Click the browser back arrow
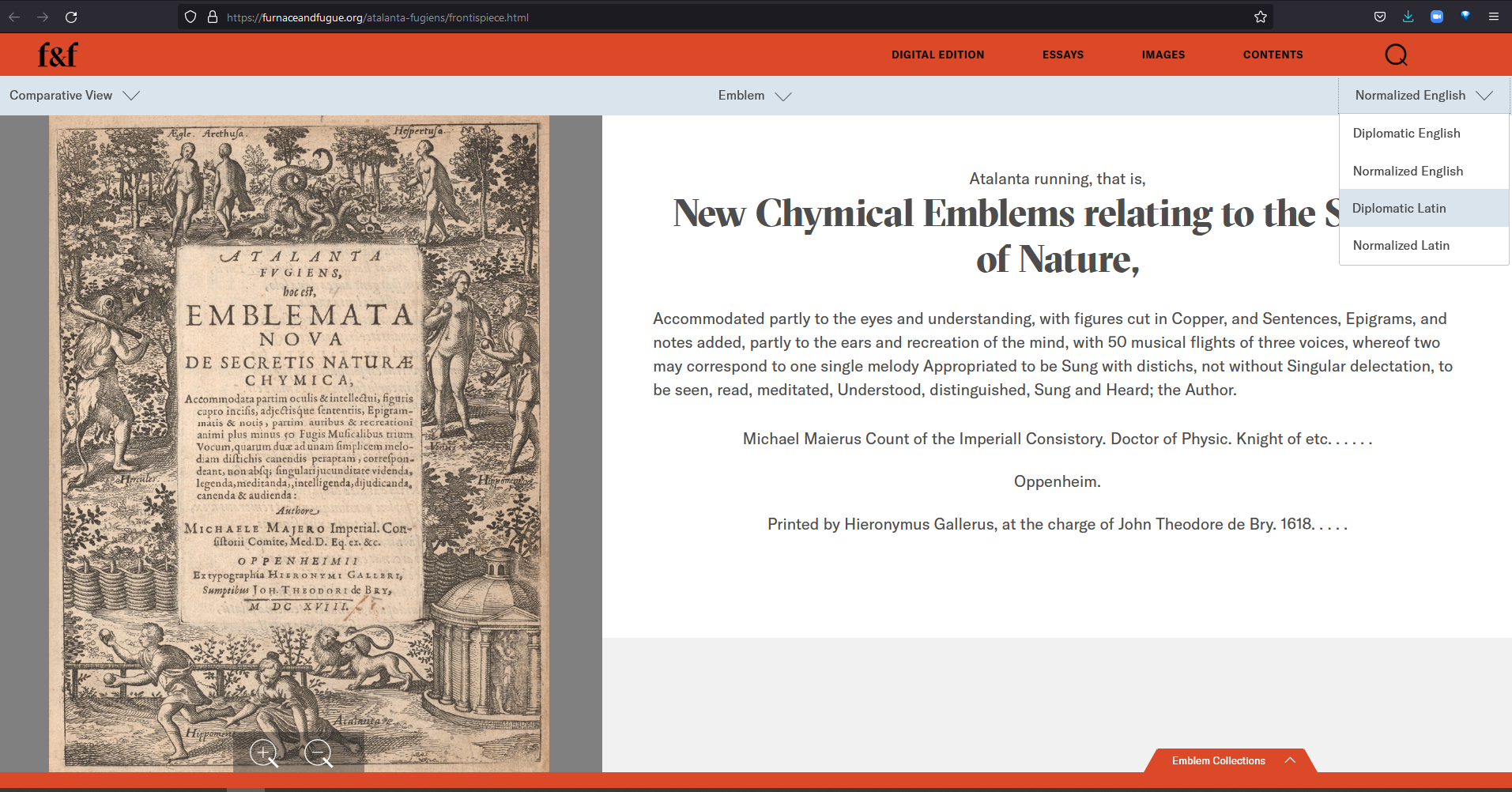The width and height of the screenshot is (1512, 792). click(14, 17)
